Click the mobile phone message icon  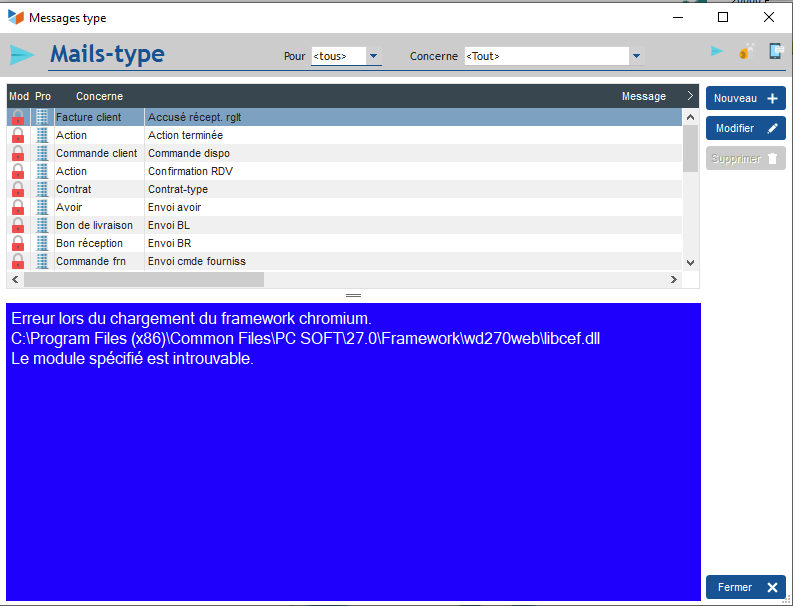776,51
